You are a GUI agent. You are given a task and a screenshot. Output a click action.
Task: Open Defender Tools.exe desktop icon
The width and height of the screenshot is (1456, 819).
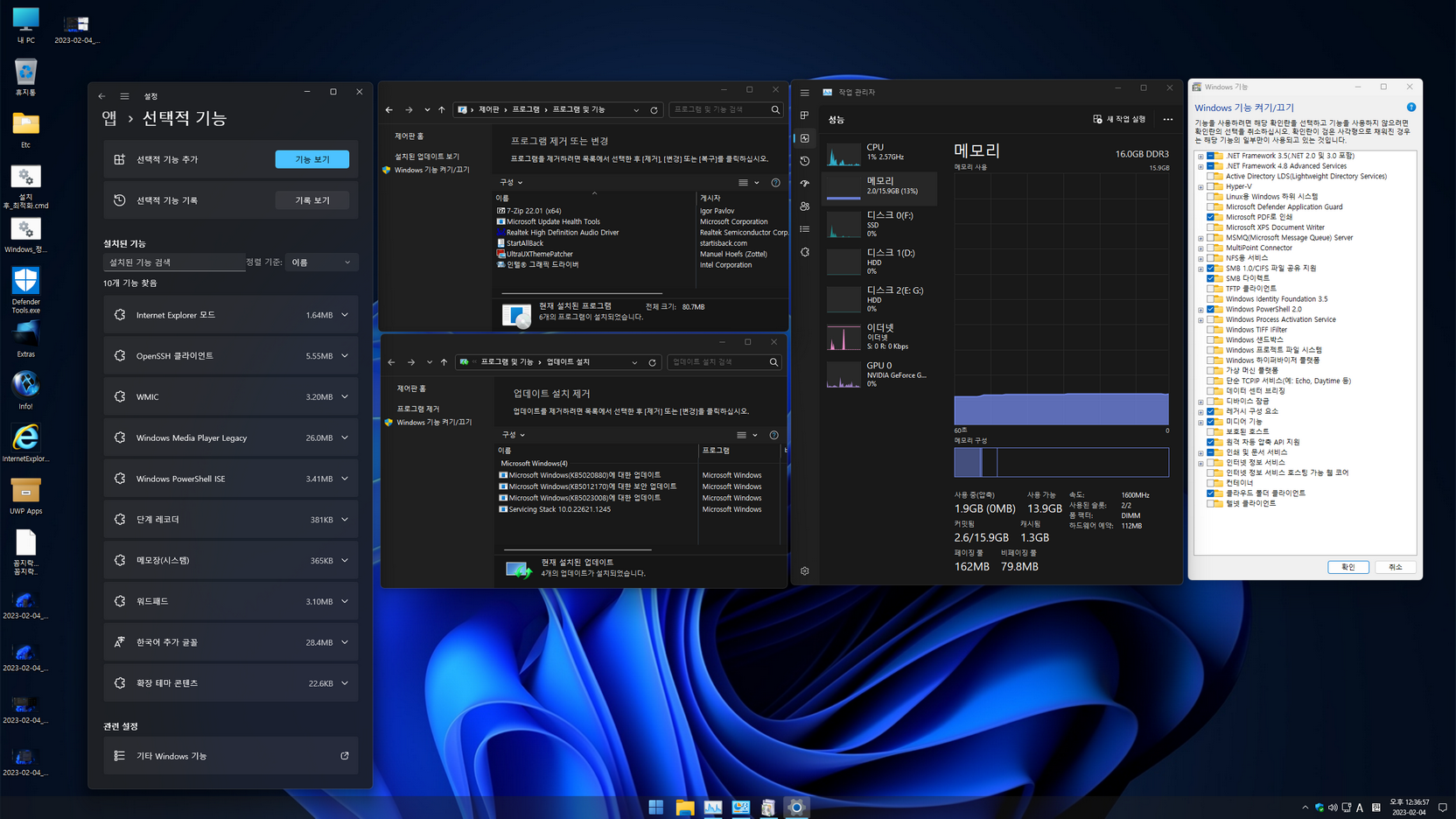point(25,290)
